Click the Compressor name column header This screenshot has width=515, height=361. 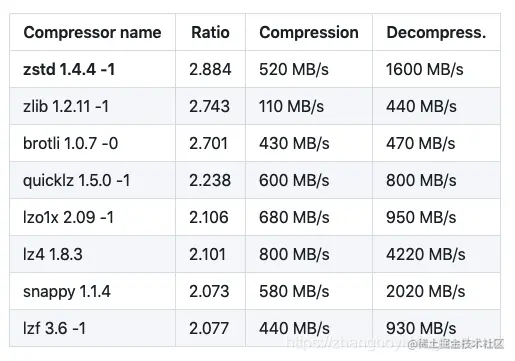pos(92,33)
